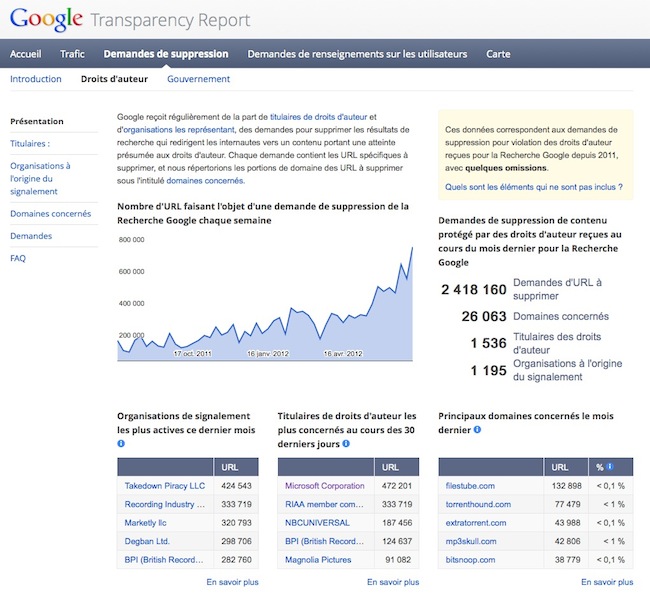
Task: Open the FAQ sidebar link
Action: click(x=18, y=258)
